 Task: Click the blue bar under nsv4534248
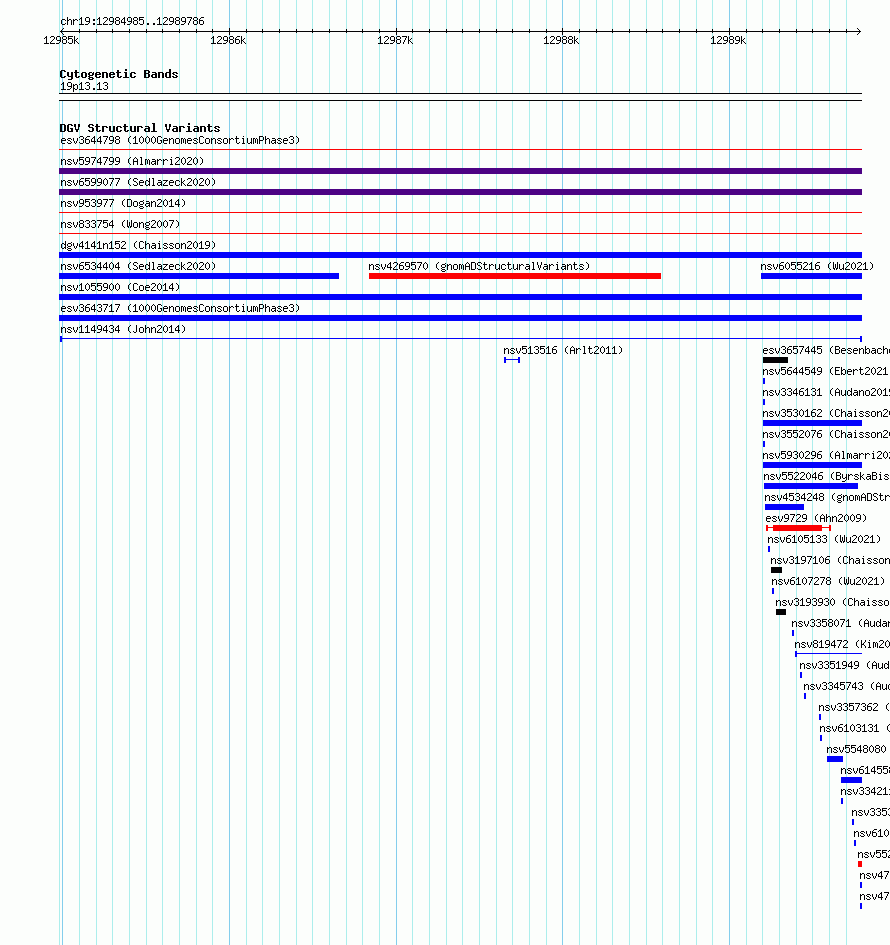tap(784, 507)
